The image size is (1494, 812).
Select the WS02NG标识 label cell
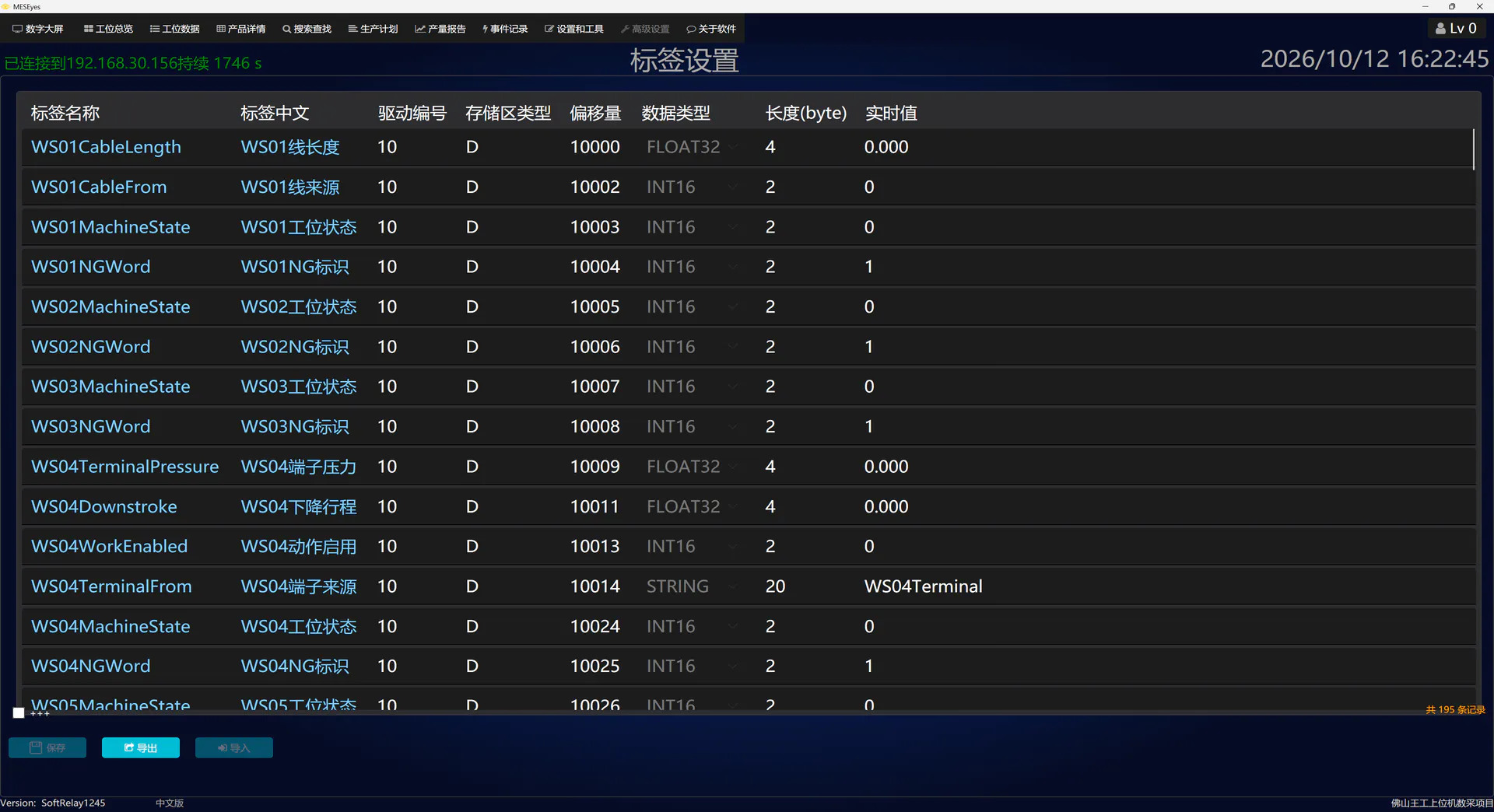click(295, 347)
